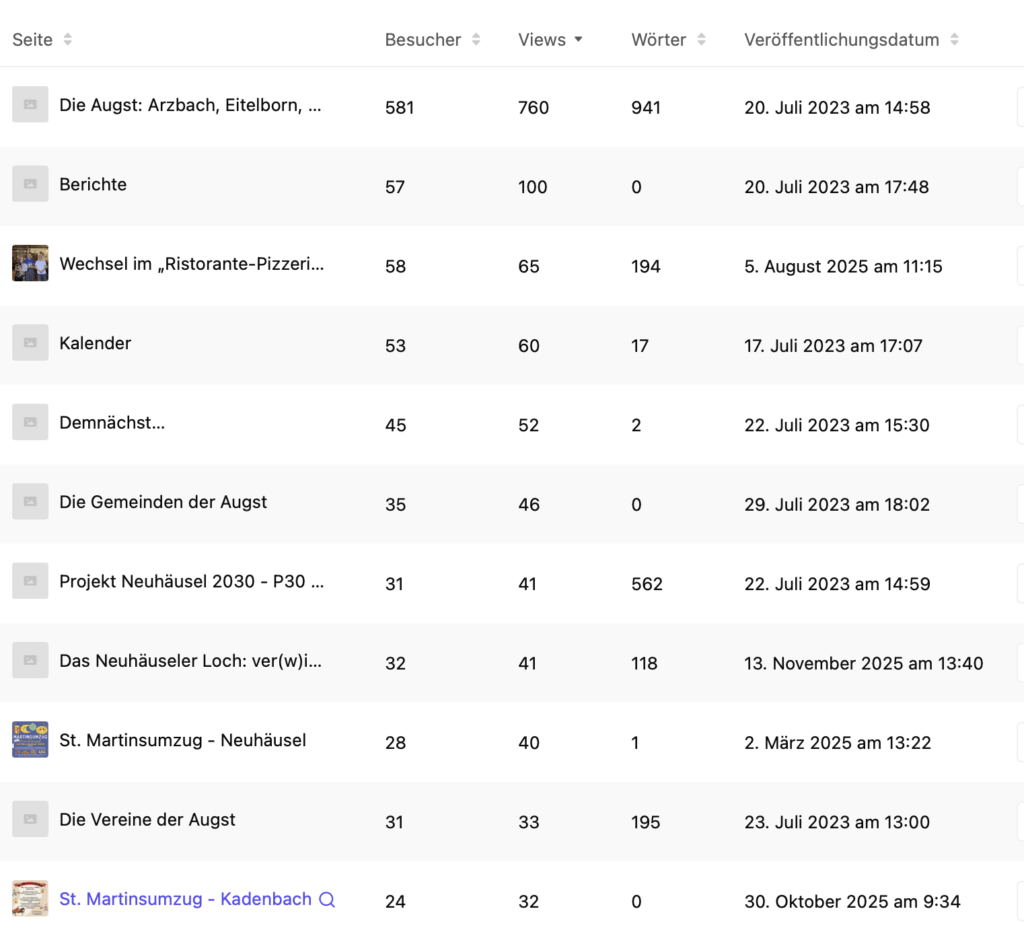The image size is (1024, 938).
Task: Click thumbnail of St. Martinsumzug - Kadenbach
Action: (x=30, y=899)
